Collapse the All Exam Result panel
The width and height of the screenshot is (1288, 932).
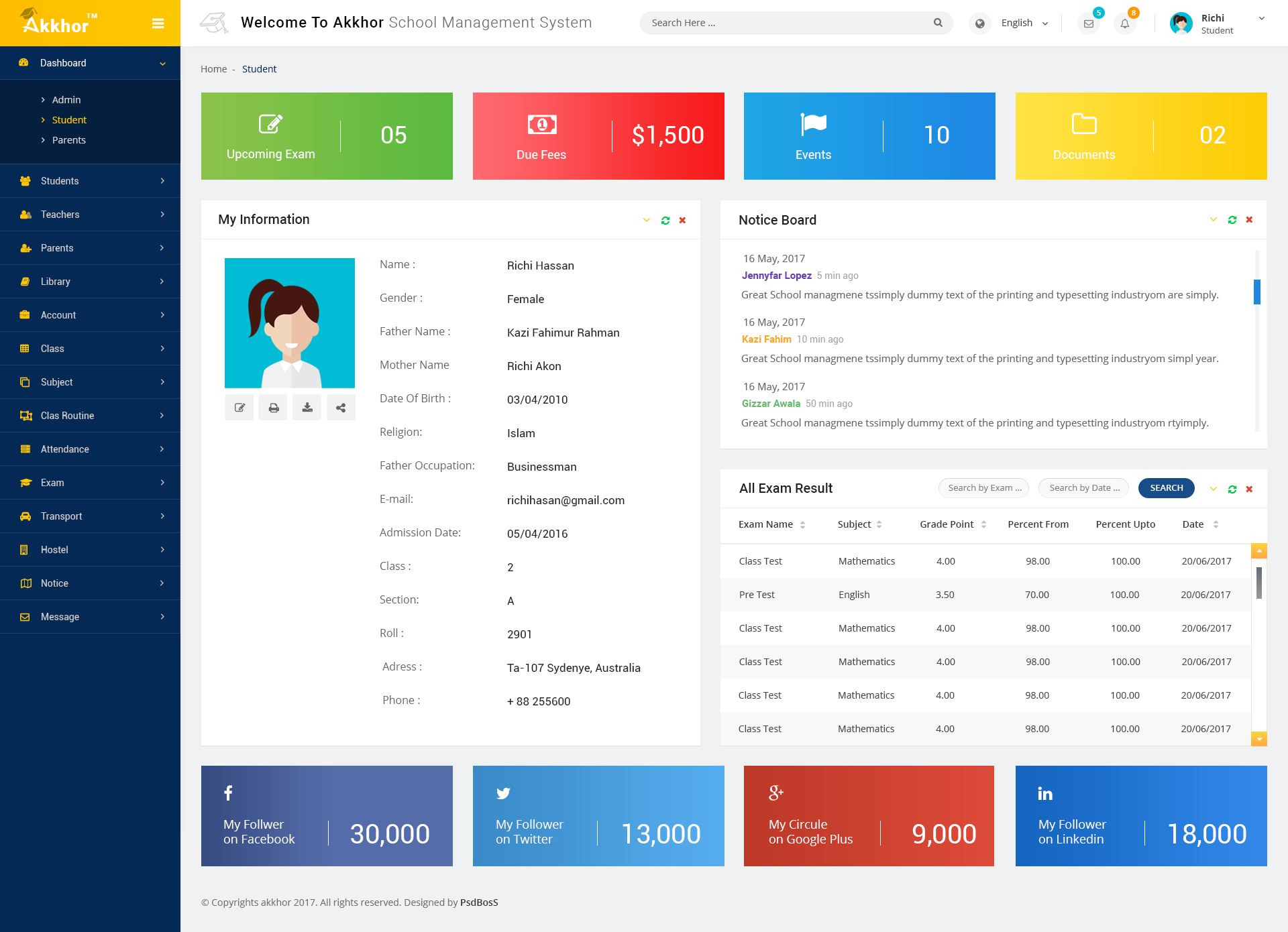1213,489
